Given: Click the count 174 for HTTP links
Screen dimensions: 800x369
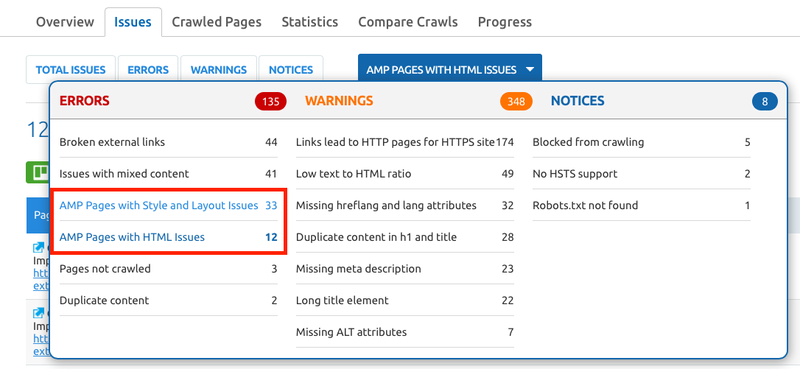Looking at the screenshot, I should 504,142.
